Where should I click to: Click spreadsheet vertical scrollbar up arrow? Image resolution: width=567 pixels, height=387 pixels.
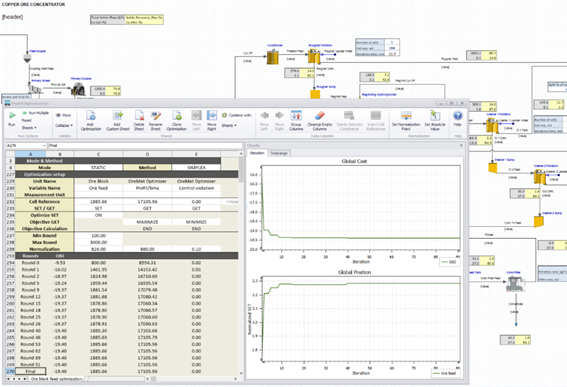click(241, 154)
